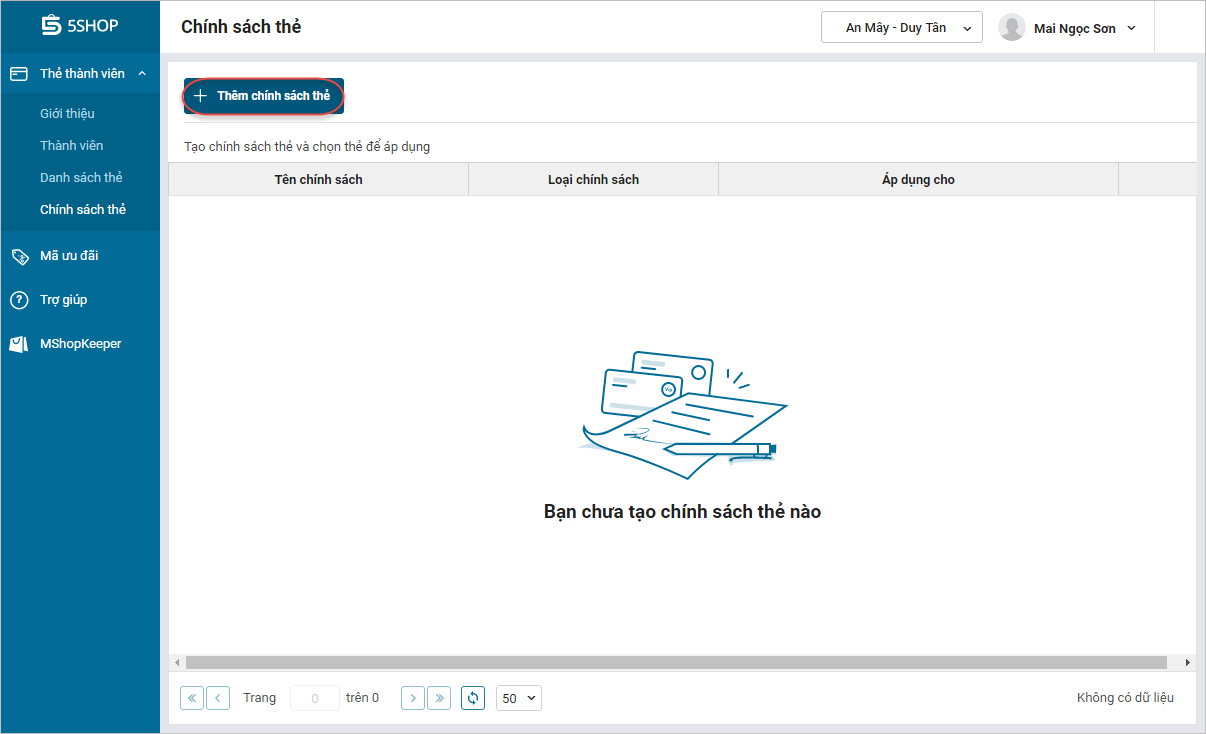Click the page number input field
1206x734 pixels.
tap(314, 698)
